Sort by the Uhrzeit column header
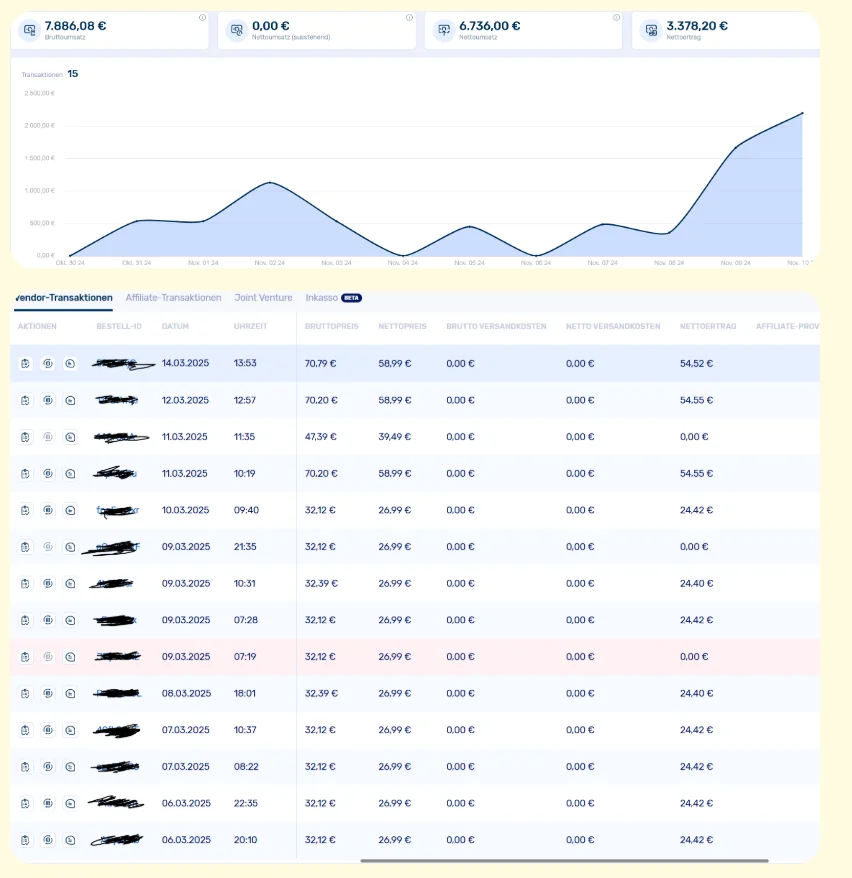 point(250,326)
